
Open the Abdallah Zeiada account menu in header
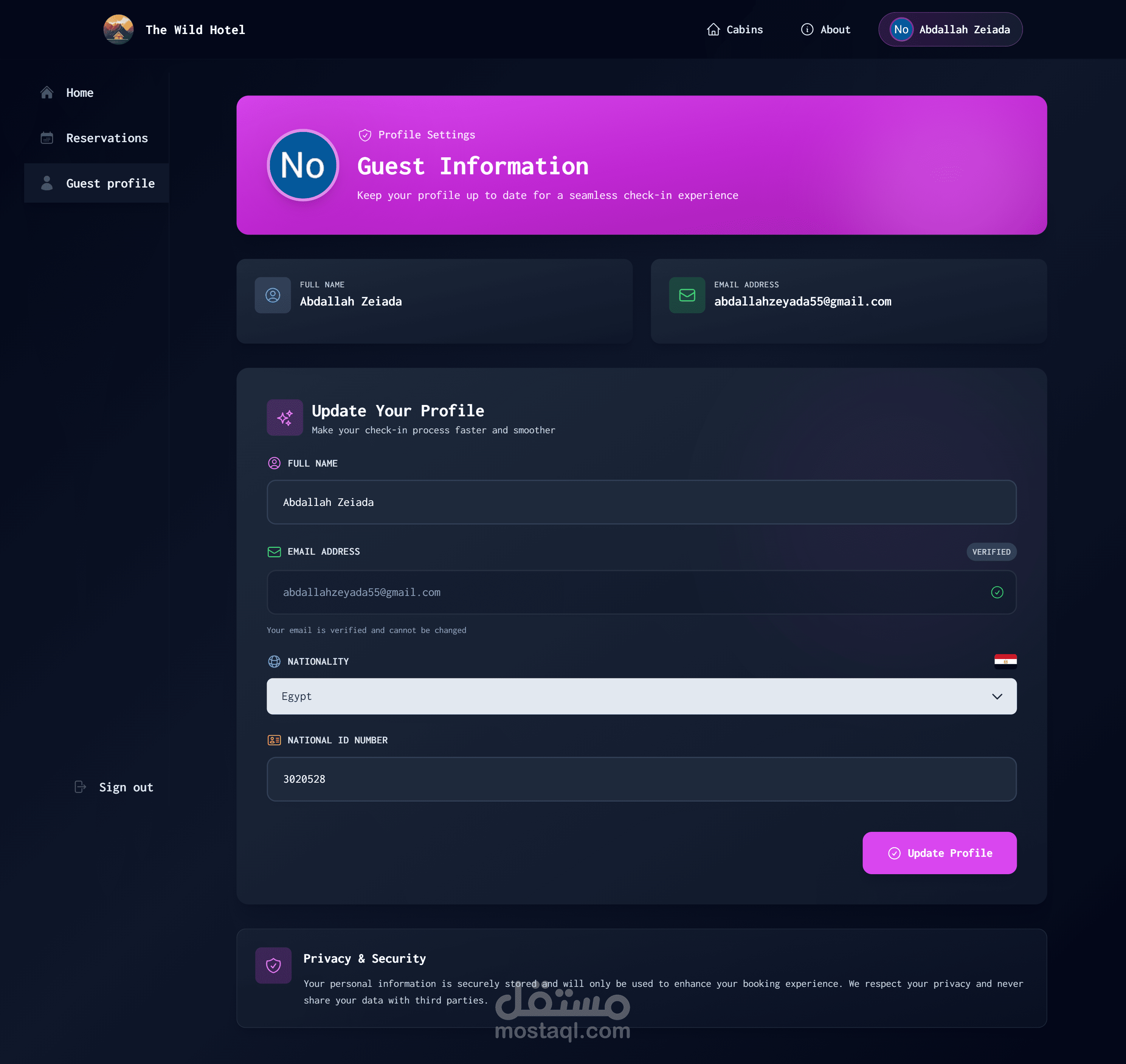(x=950, y=29)
